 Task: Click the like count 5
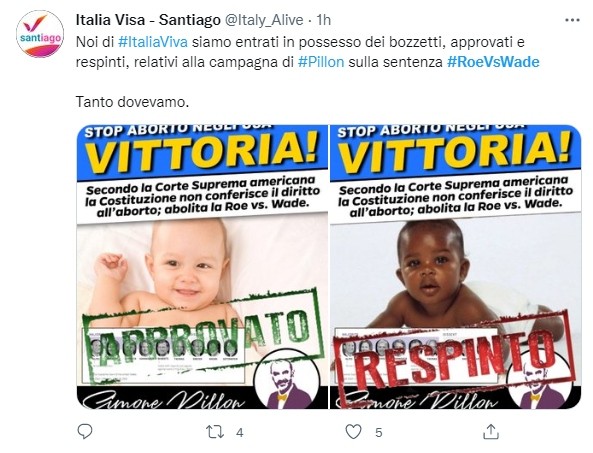(379, 432)
